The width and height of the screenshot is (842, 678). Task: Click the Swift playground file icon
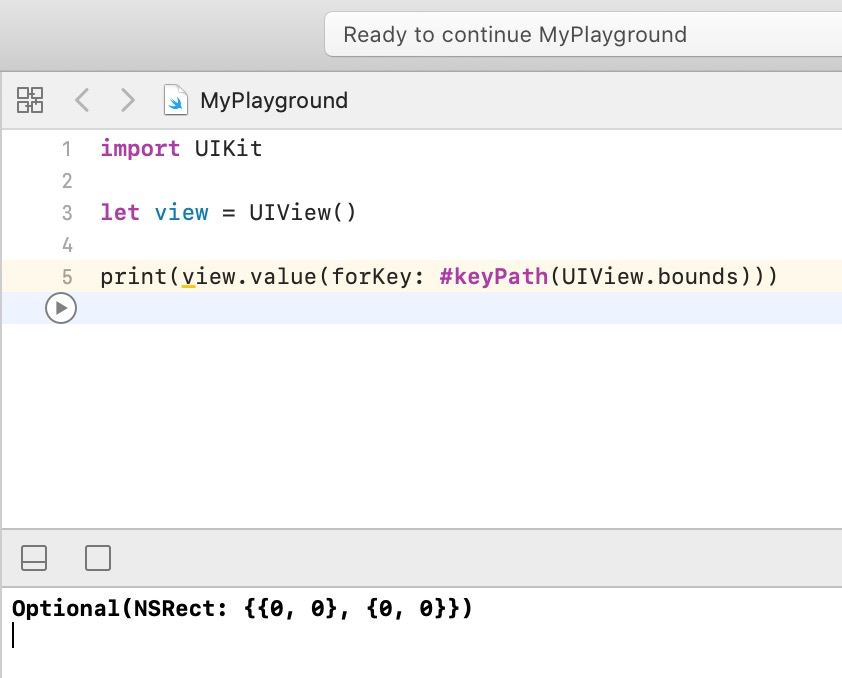pyautogui.click(x=176, y=100)
